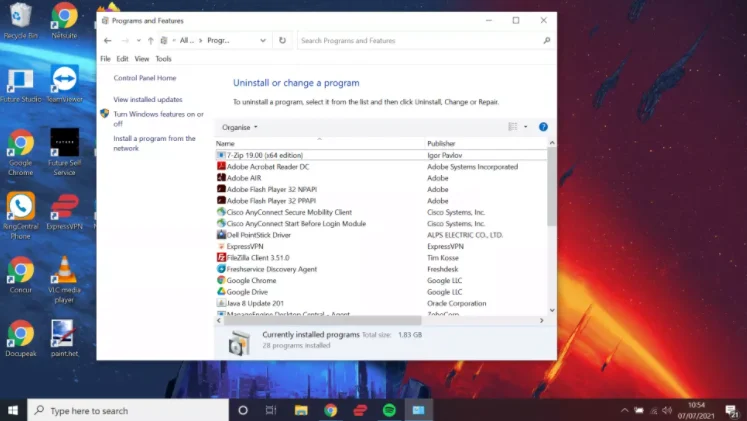This screenshot has width=747, height=421.
Task: Open Task View on the taskbar
Action: point(271,410)
